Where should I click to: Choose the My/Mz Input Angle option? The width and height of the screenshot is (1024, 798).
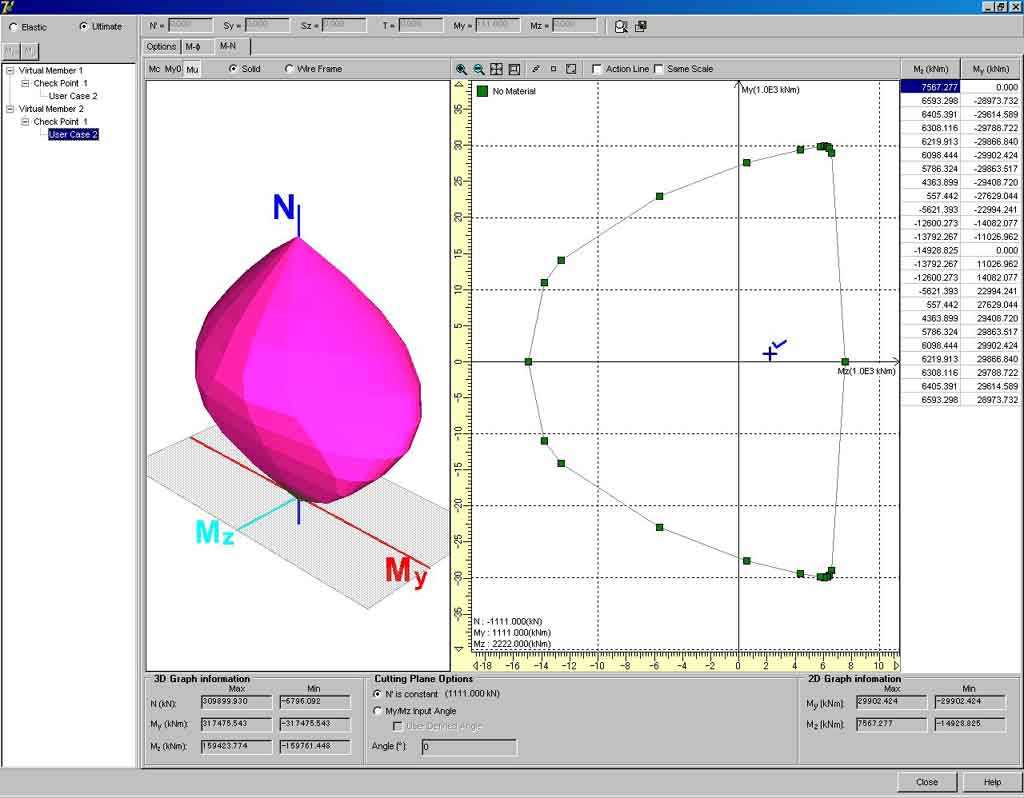(x=377, y=711)
